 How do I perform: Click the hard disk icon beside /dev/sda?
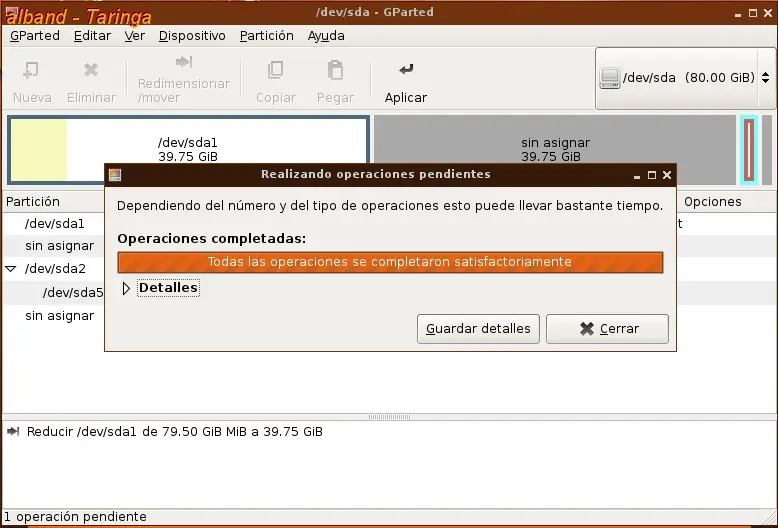coord(609,78)
